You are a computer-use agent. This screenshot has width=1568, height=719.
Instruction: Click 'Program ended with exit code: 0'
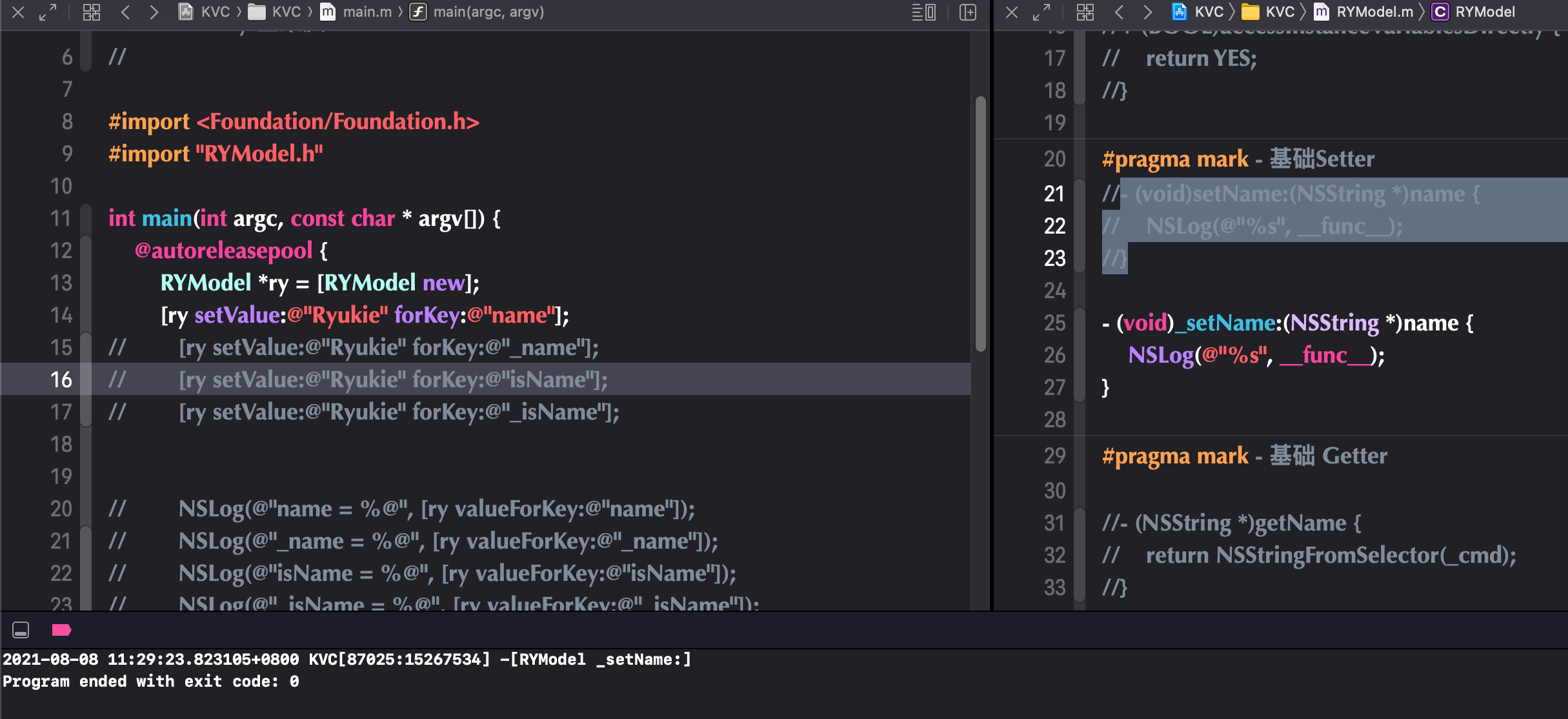pos(151,682)
